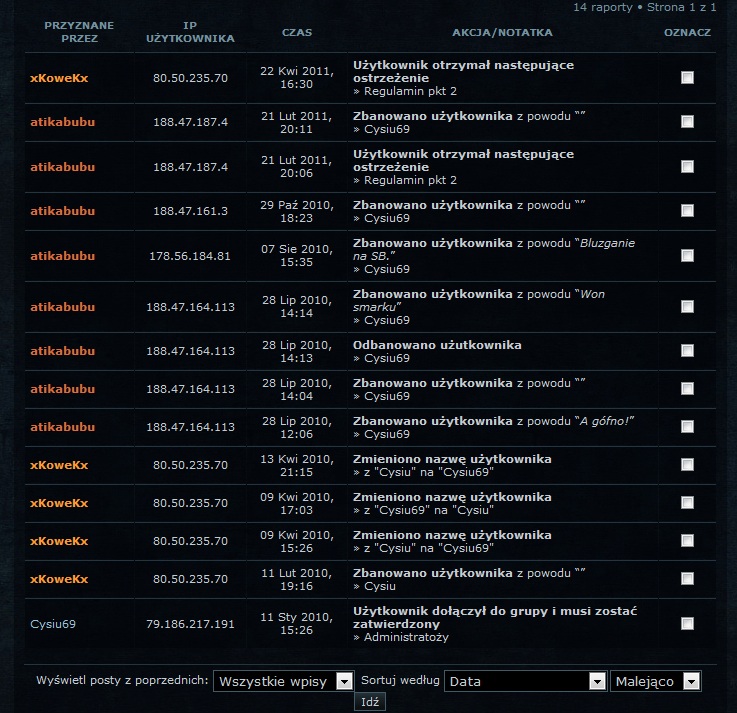Tick the checkbox for 'Won smarku' entry

coord(687,307)
